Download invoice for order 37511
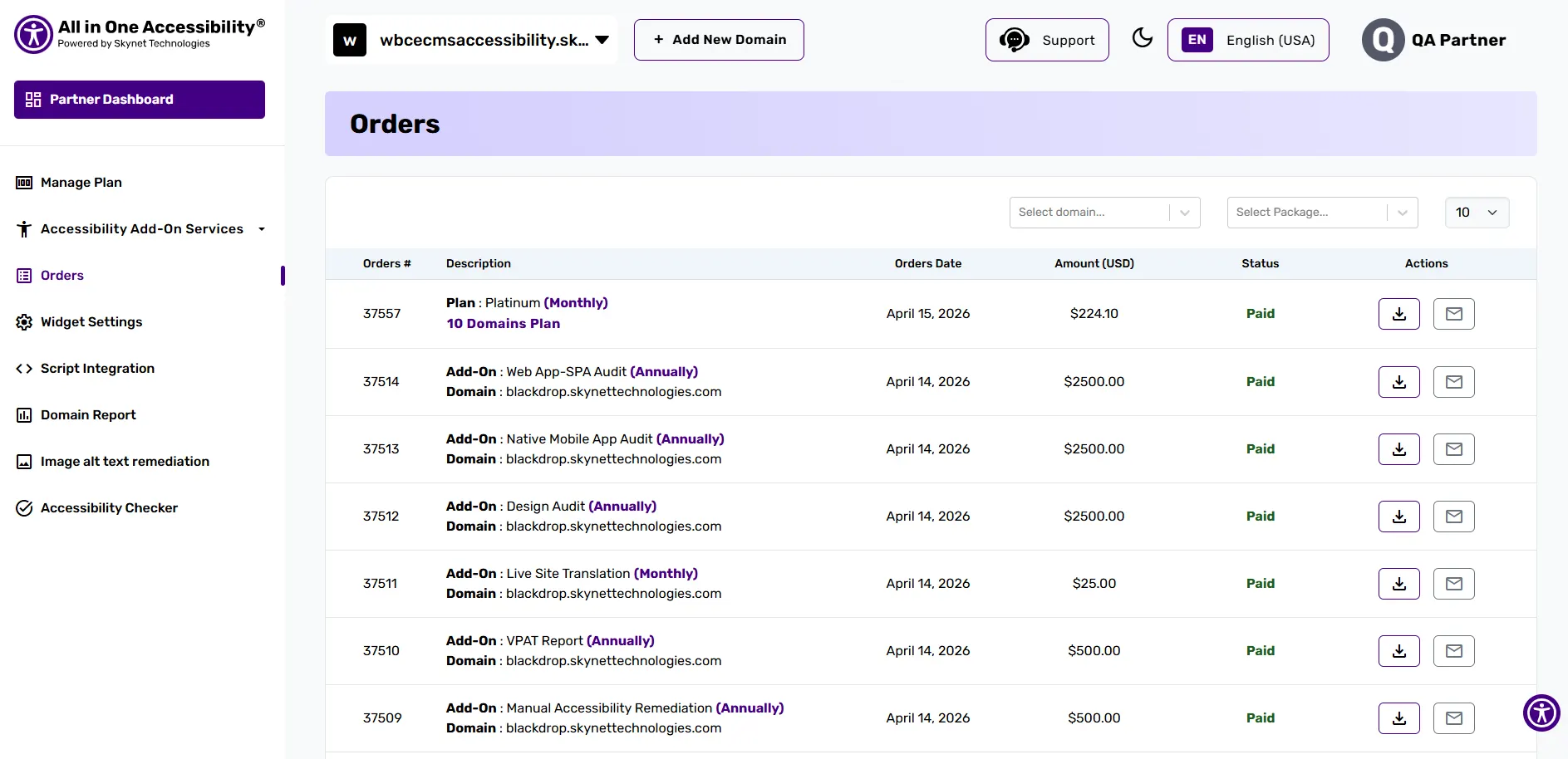 1399,584
